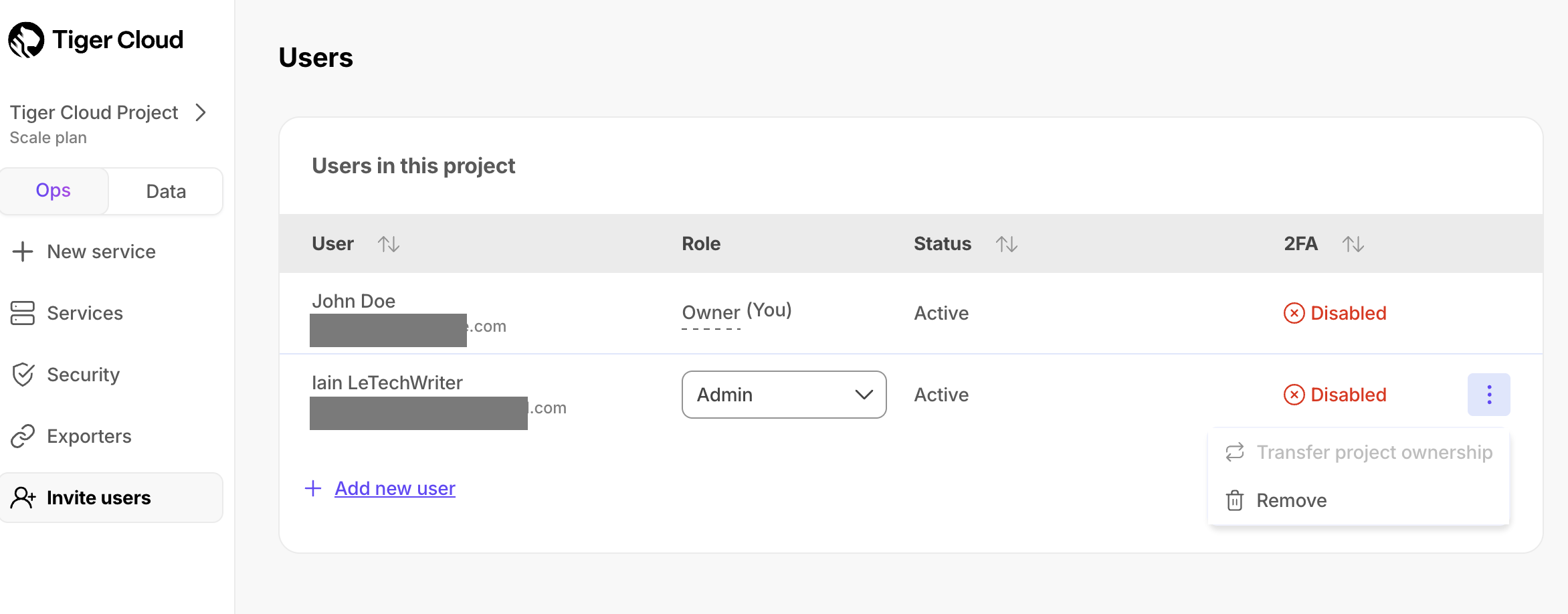Image resolution: width=1568 pixels, height=614 pixels.
Task: Click the Services stack icon
Action: pos(23,313)
